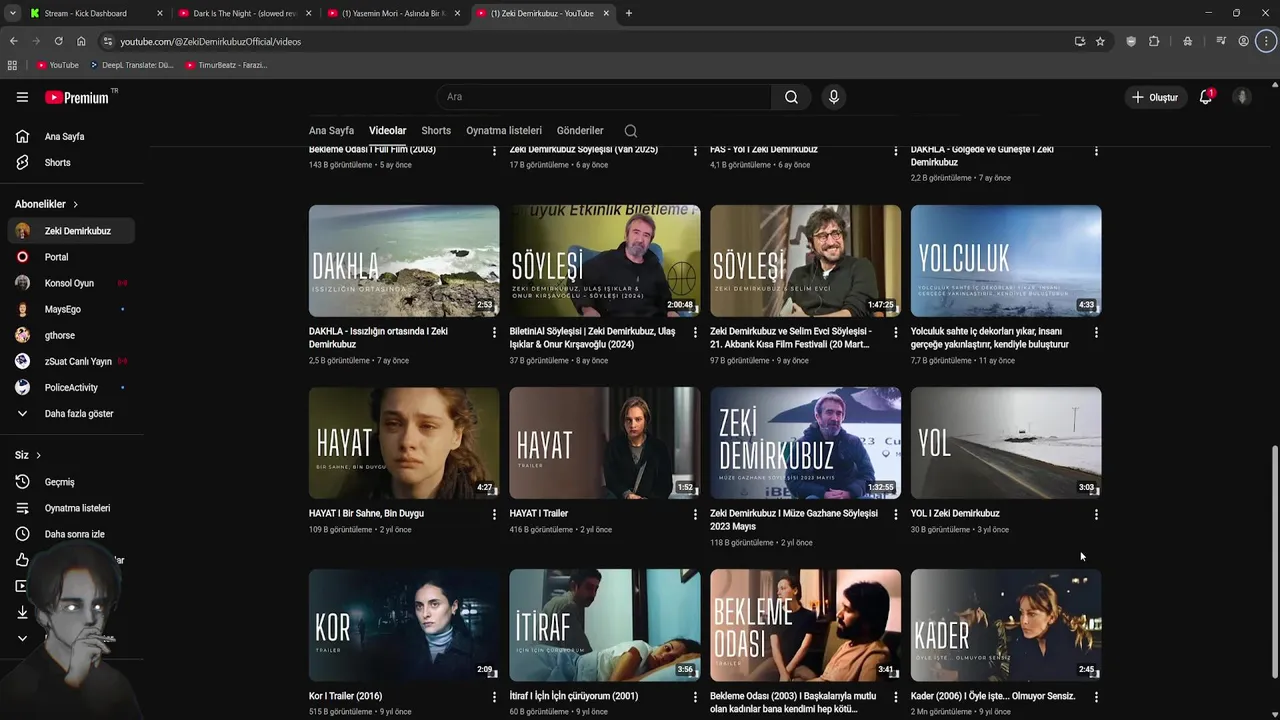Open the notifications bell
1280x720 pixels.
1206,97
